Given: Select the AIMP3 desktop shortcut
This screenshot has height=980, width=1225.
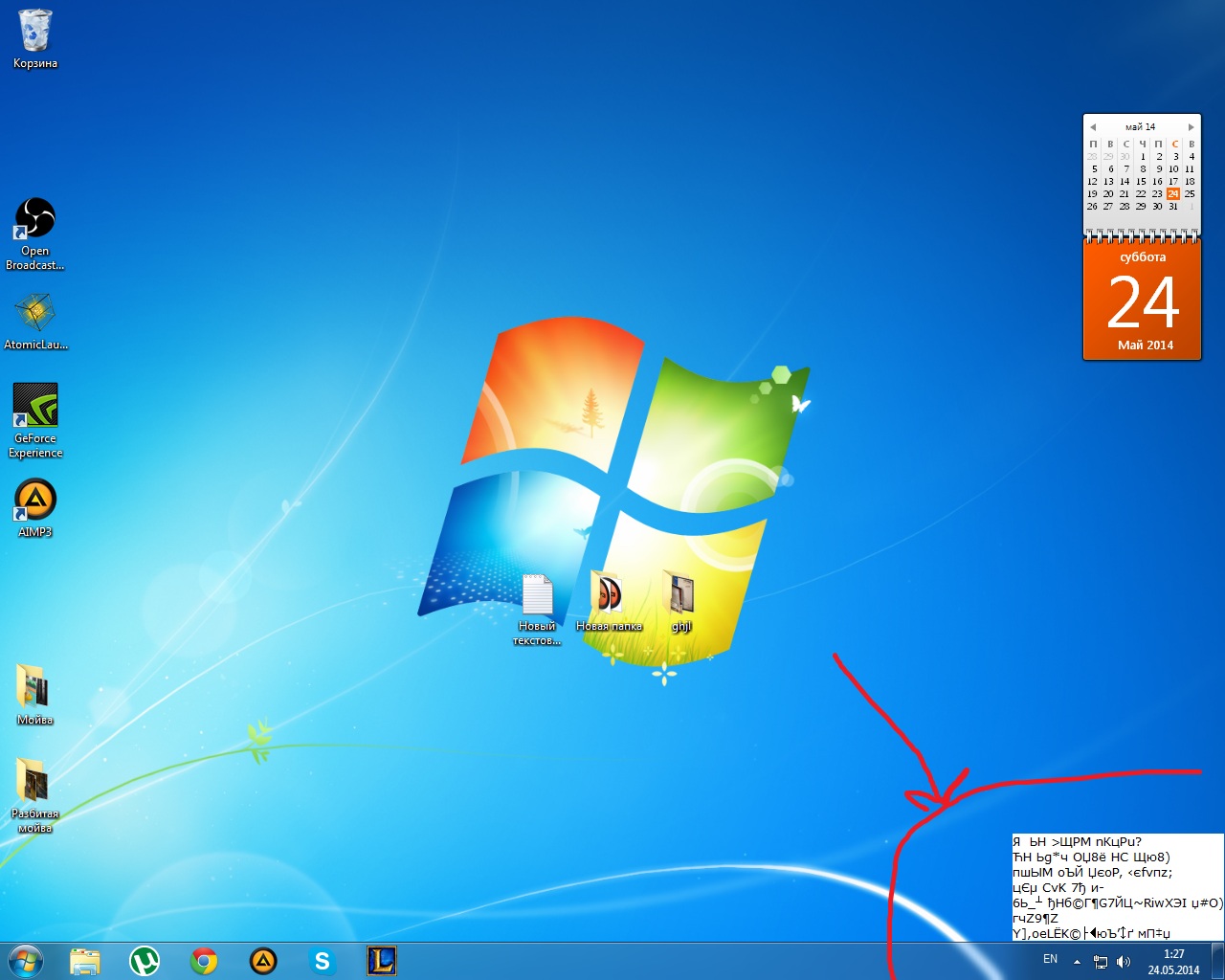Looking at the screenshot, I should (35, 507).
